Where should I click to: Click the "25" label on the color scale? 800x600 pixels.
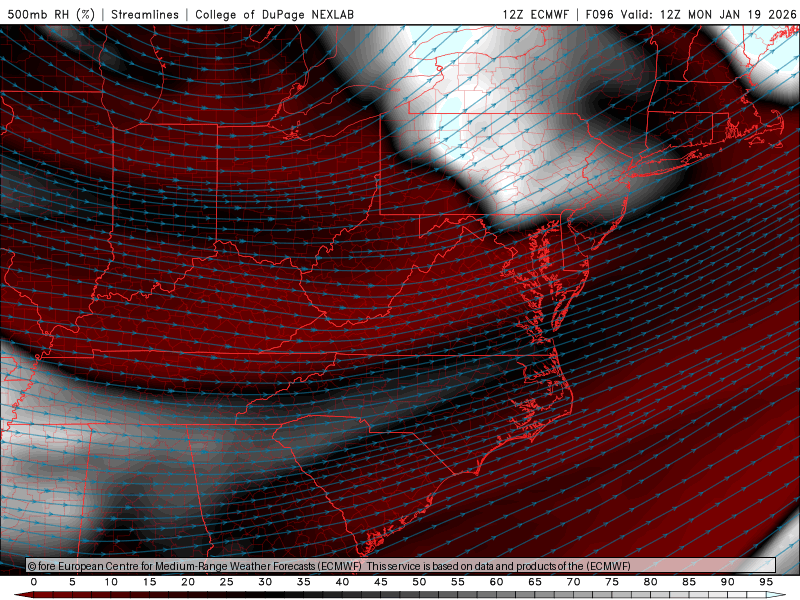click(227, 582)
